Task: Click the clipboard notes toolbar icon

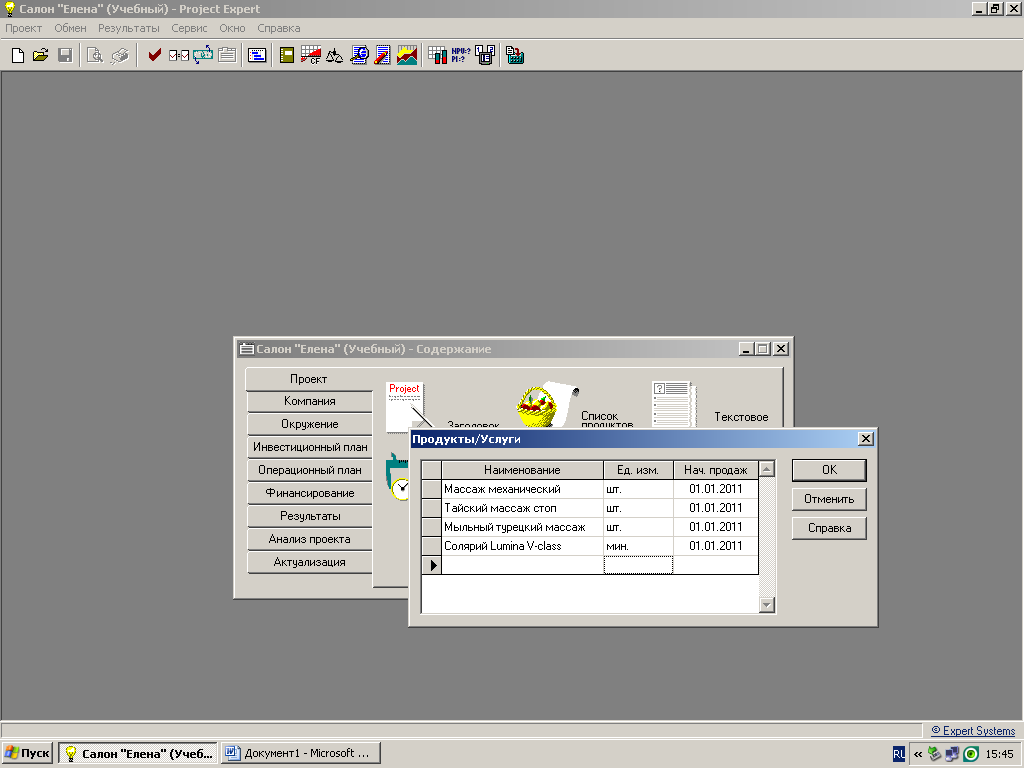Action: [227, 55]
